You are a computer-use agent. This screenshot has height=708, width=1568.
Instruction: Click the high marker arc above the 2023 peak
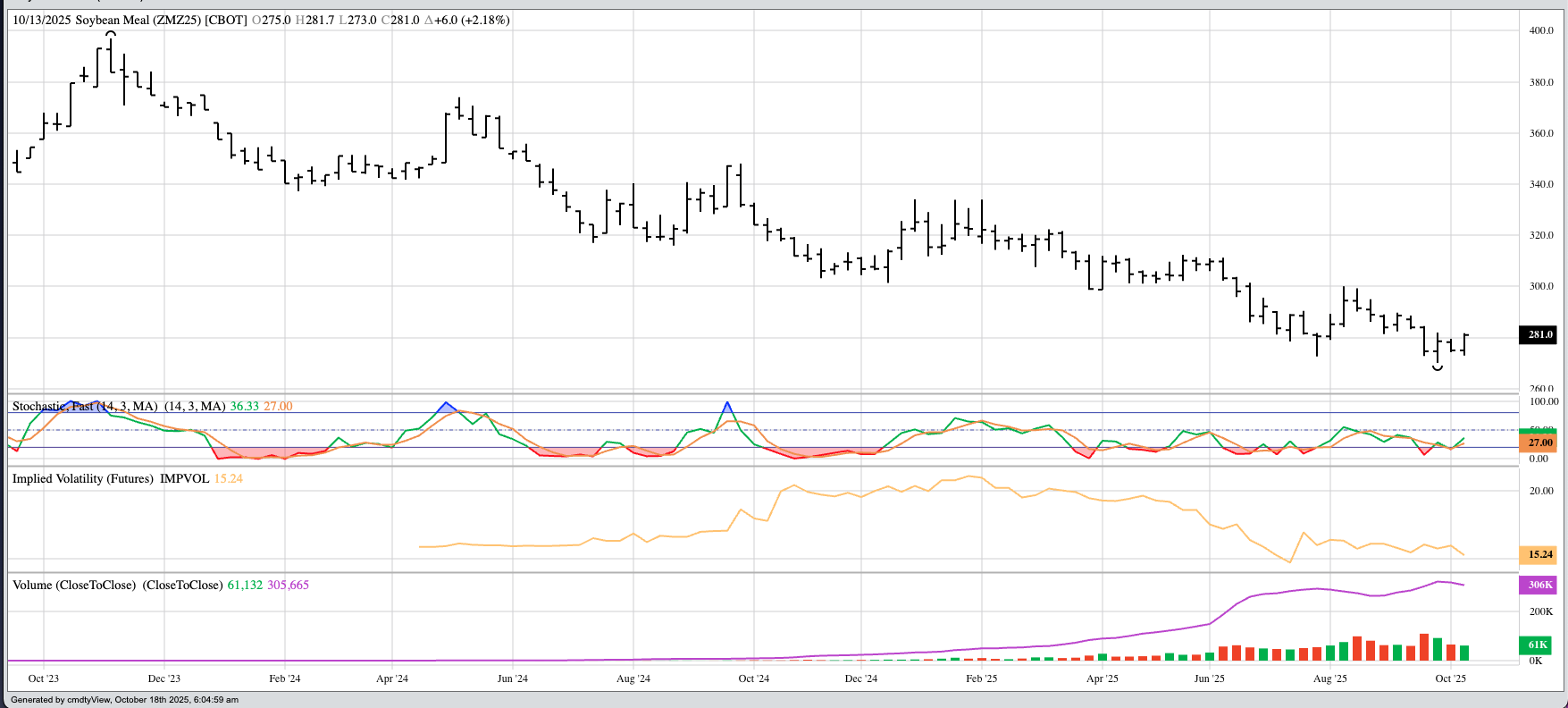coord(111,34)
